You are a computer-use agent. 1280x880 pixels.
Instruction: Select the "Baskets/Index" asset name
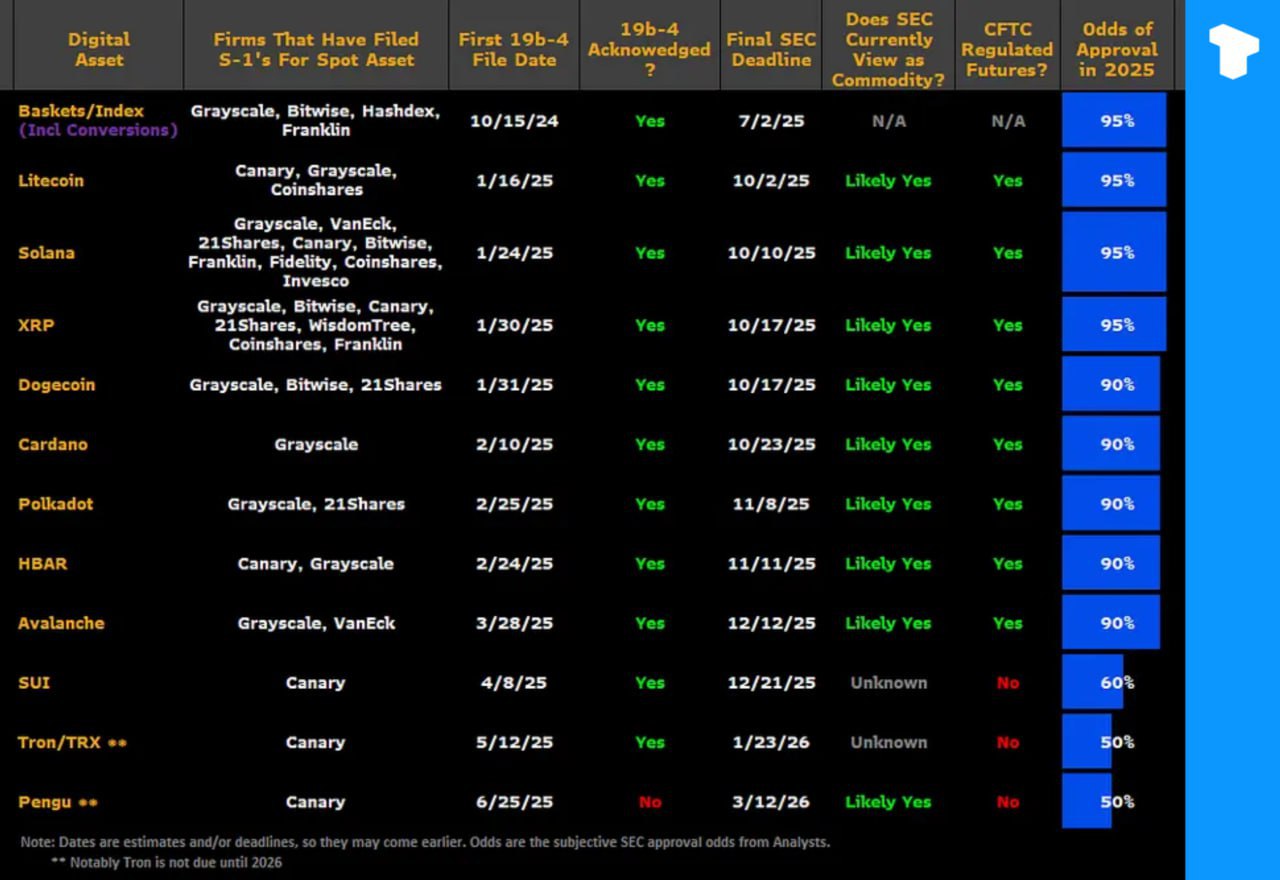81,111
